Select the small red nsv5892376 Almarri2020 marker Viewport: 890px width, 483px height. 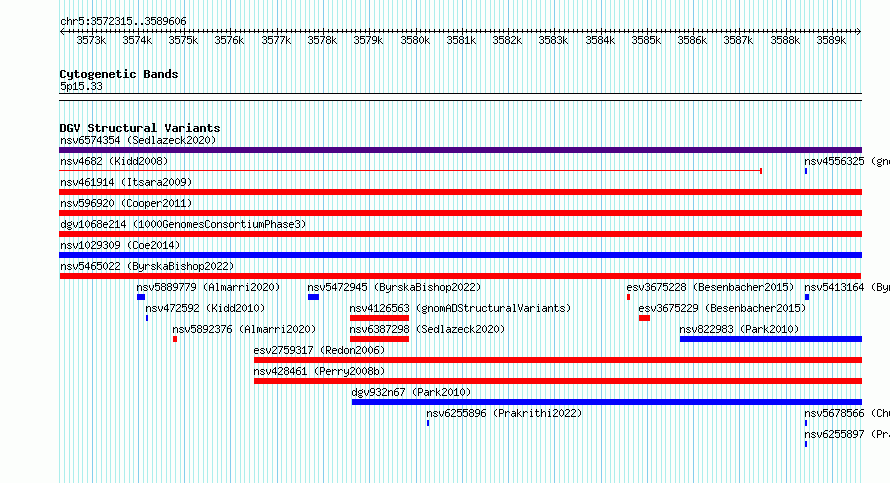pos(175,339)
